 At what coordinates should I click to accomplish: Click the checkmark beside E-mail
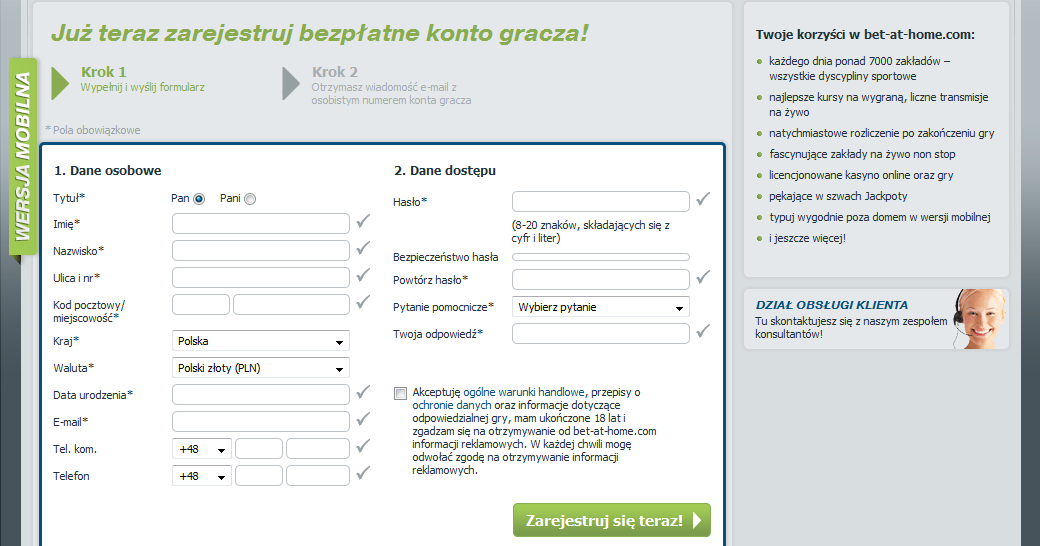coord(363,419)
